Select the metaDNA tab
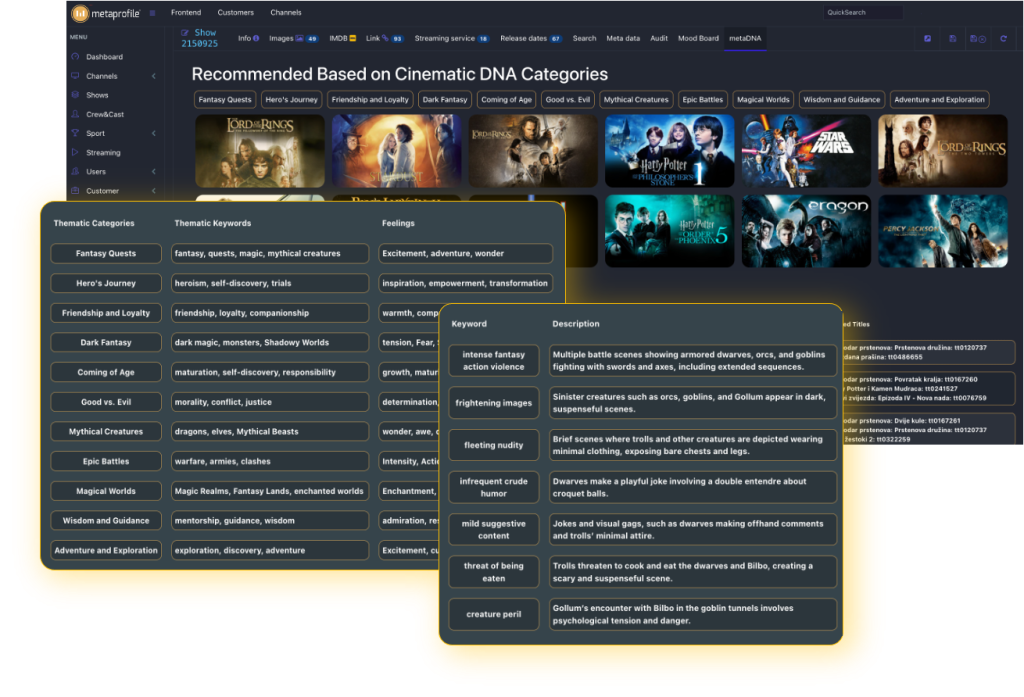 pos(745,39)
